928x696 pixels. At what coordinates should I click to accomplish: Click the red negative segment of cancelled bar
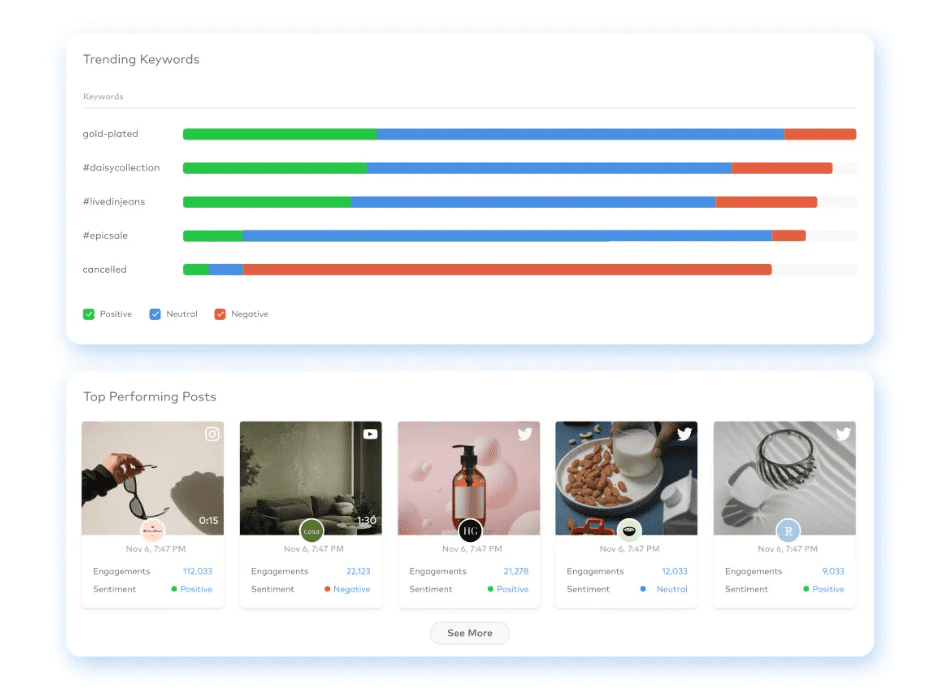point(507,270)
